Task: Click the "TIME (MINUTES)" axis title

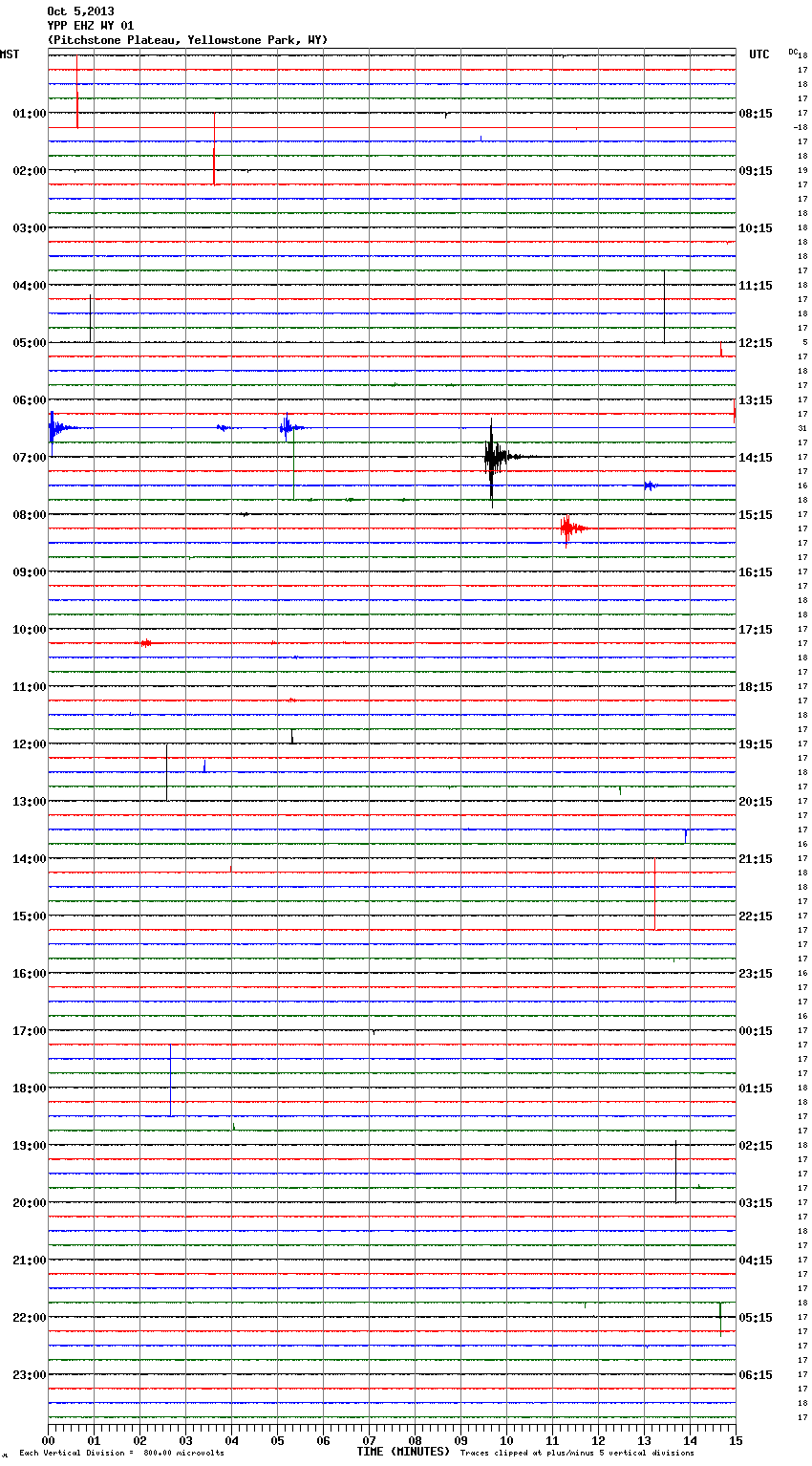Action: pyautogui.click(x=403, y=1452)
